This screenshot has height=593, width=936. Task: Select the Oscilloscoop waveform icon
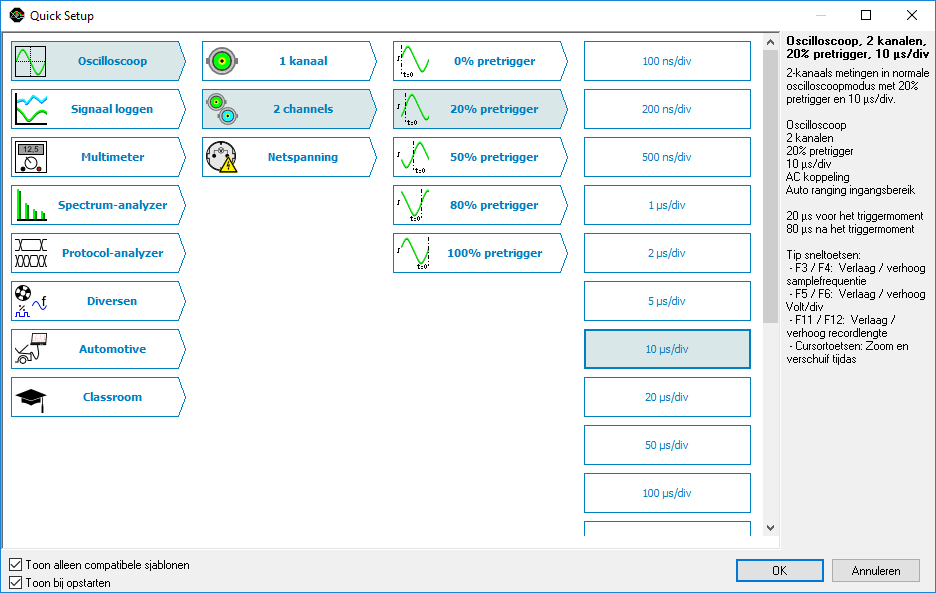point(30,61)
